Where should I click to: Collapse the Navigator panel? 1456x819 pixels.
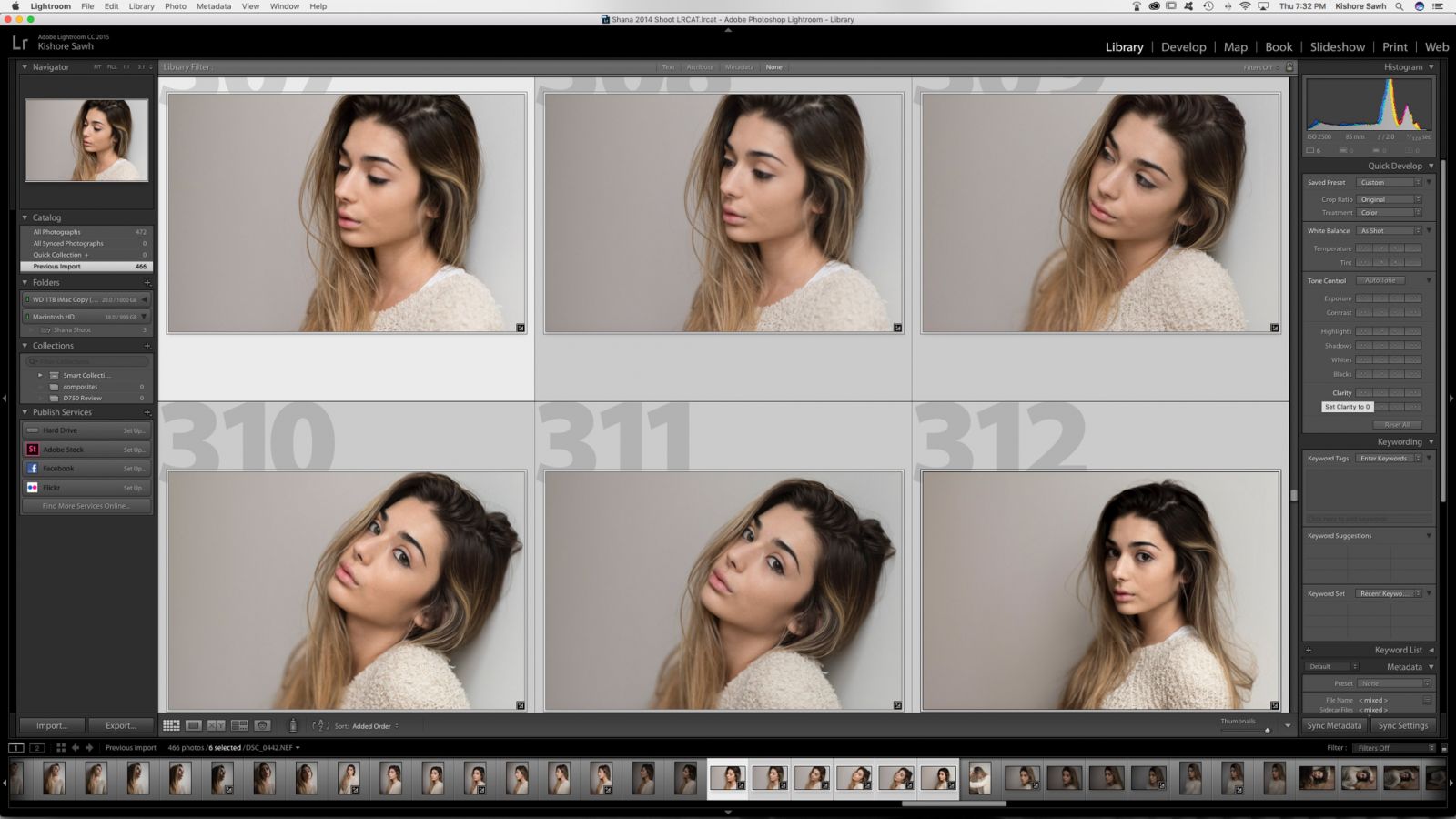point(25,67)
